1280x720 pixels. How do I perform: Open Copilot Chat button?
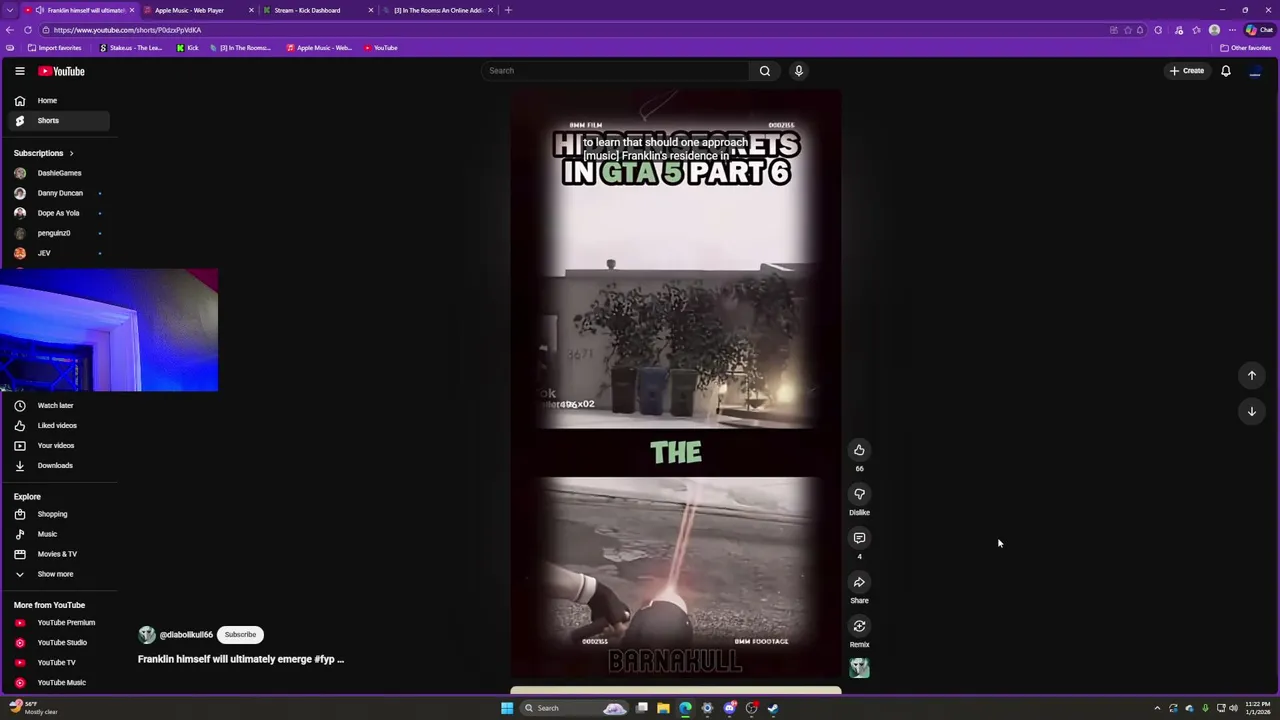[x=1259, y=30]
